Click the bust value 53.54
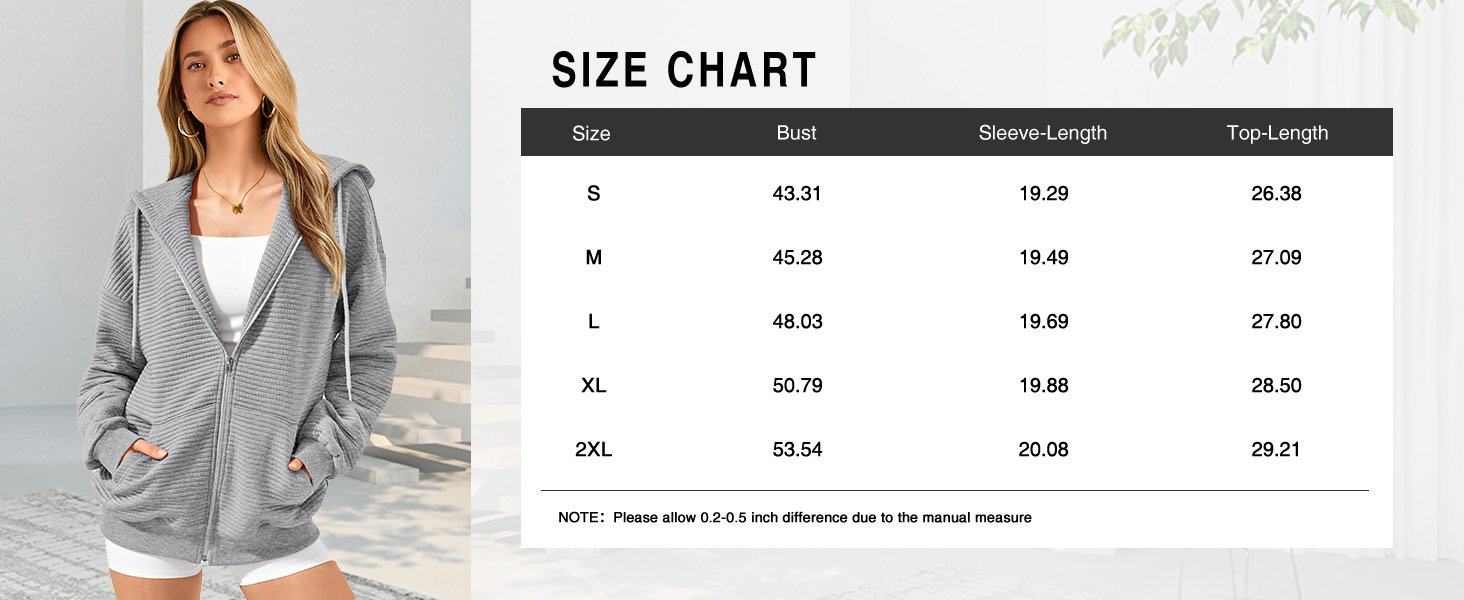 797,450
